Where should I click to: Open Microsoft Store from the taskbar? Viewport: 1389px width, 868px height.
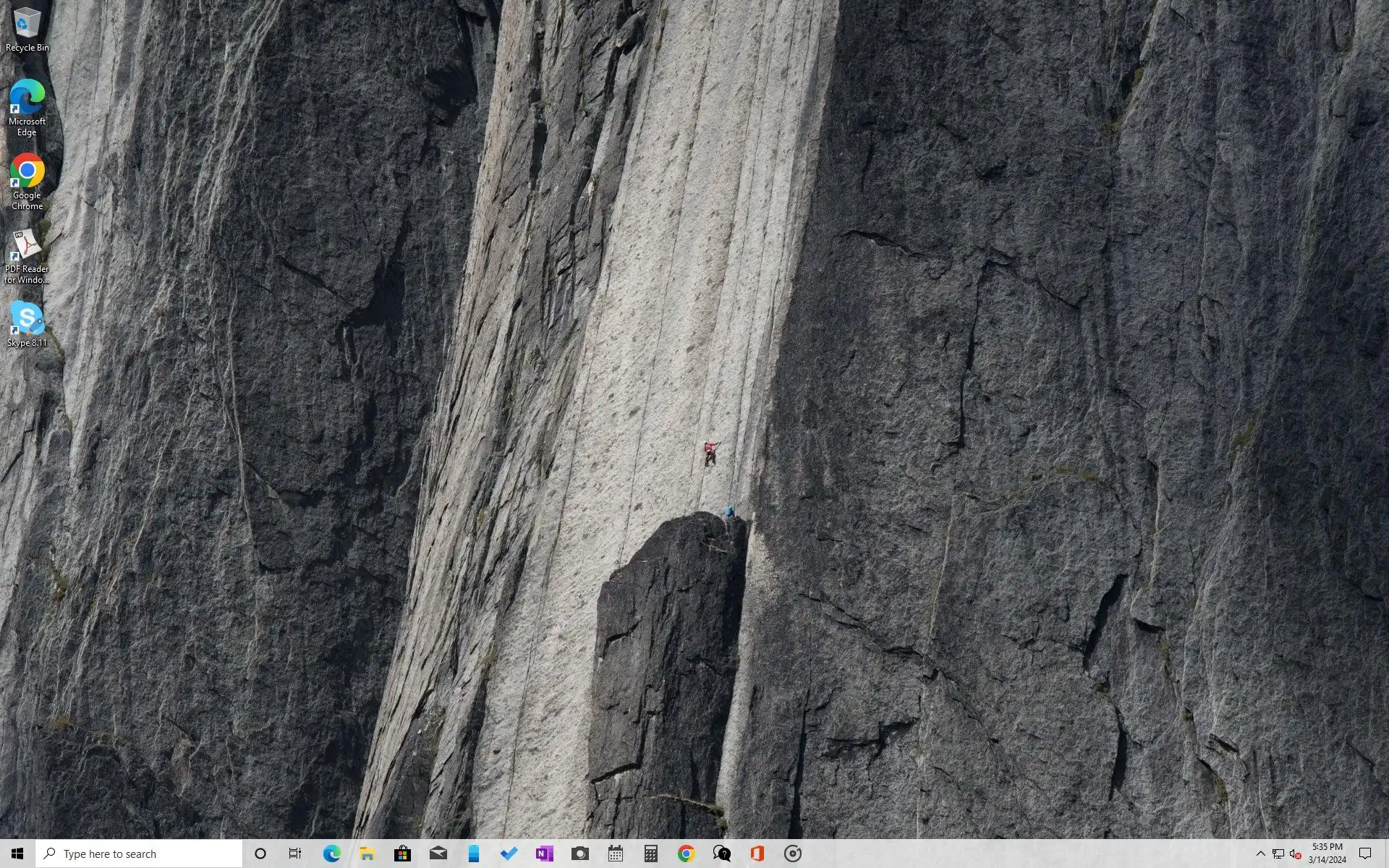pos(402,854)
